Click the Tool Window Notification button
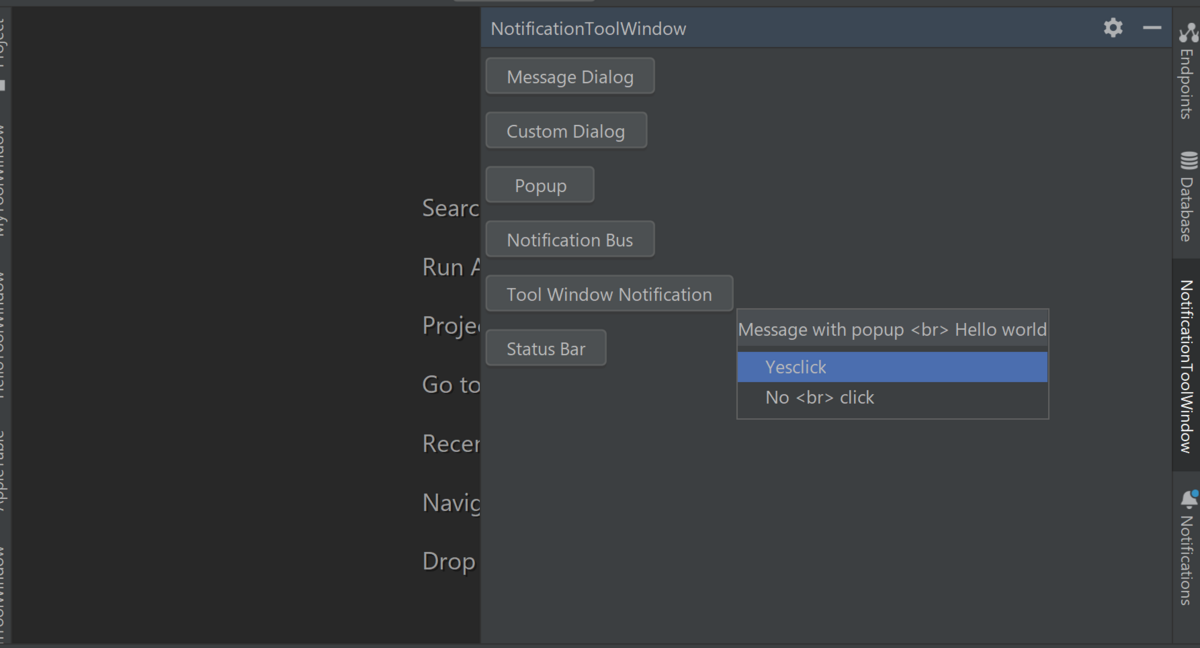 609,294
